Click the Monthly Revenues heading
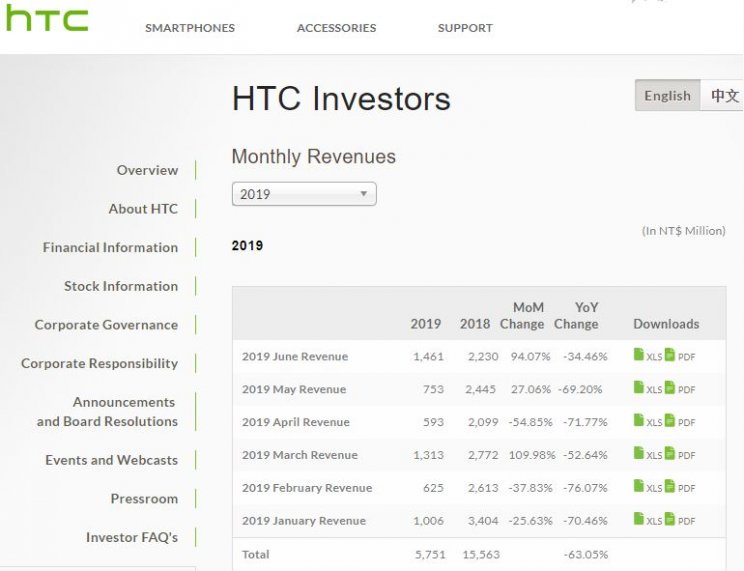This screenshot has height=571, width=744. (x=314, y=157)
